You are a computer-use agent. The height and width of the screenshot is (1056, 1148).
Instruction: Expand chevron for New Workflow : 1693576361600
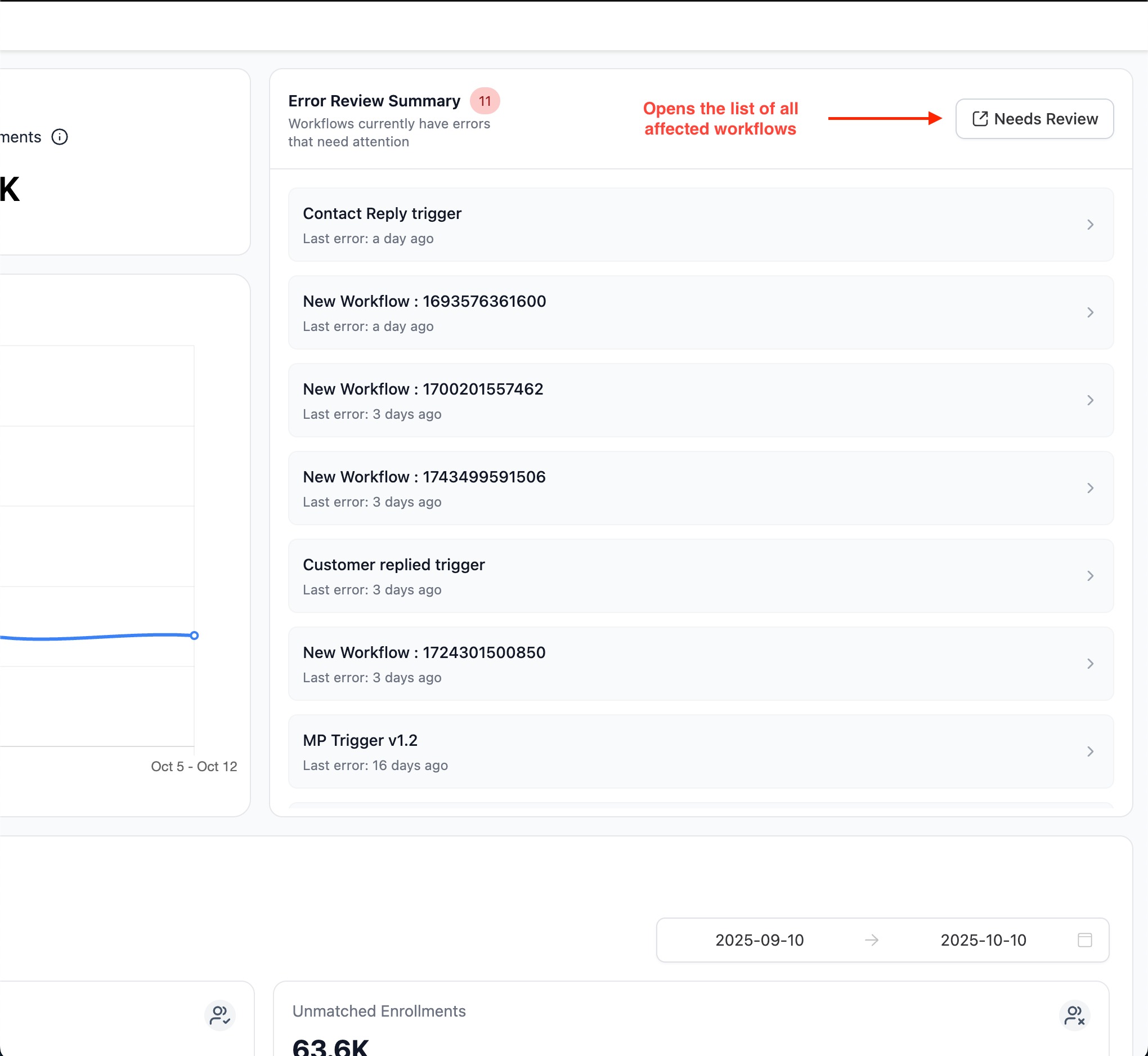tap(1089, 312)
